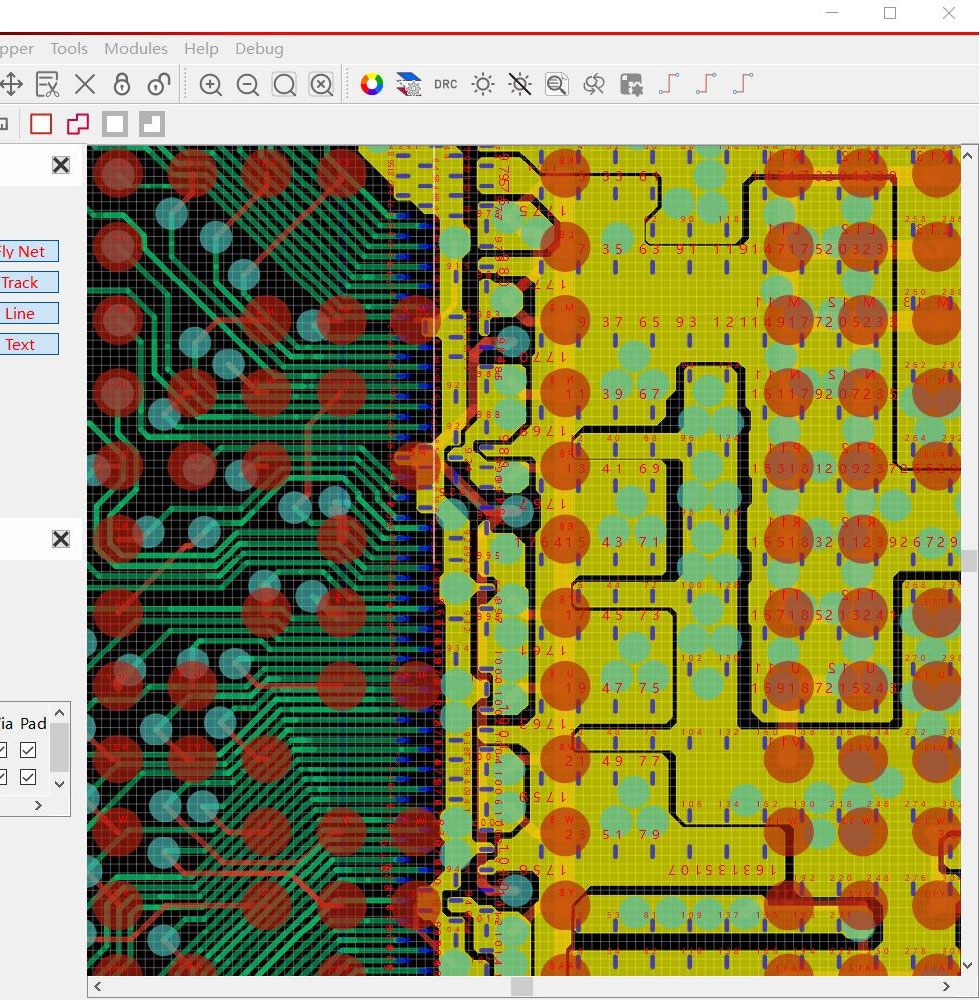Click the crossed-out sun icon
Image resolution: width=980 pixels, height=1000 pixels.
[x=520, y=84]
